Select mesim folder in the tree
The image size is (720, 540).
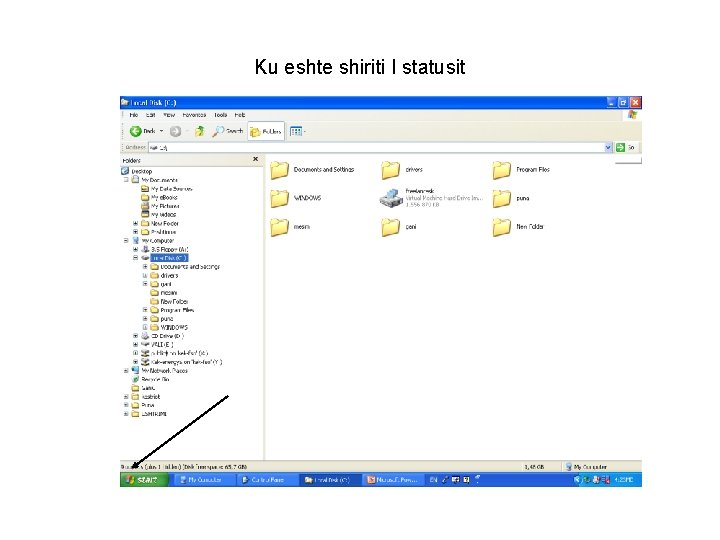(169, 292)
